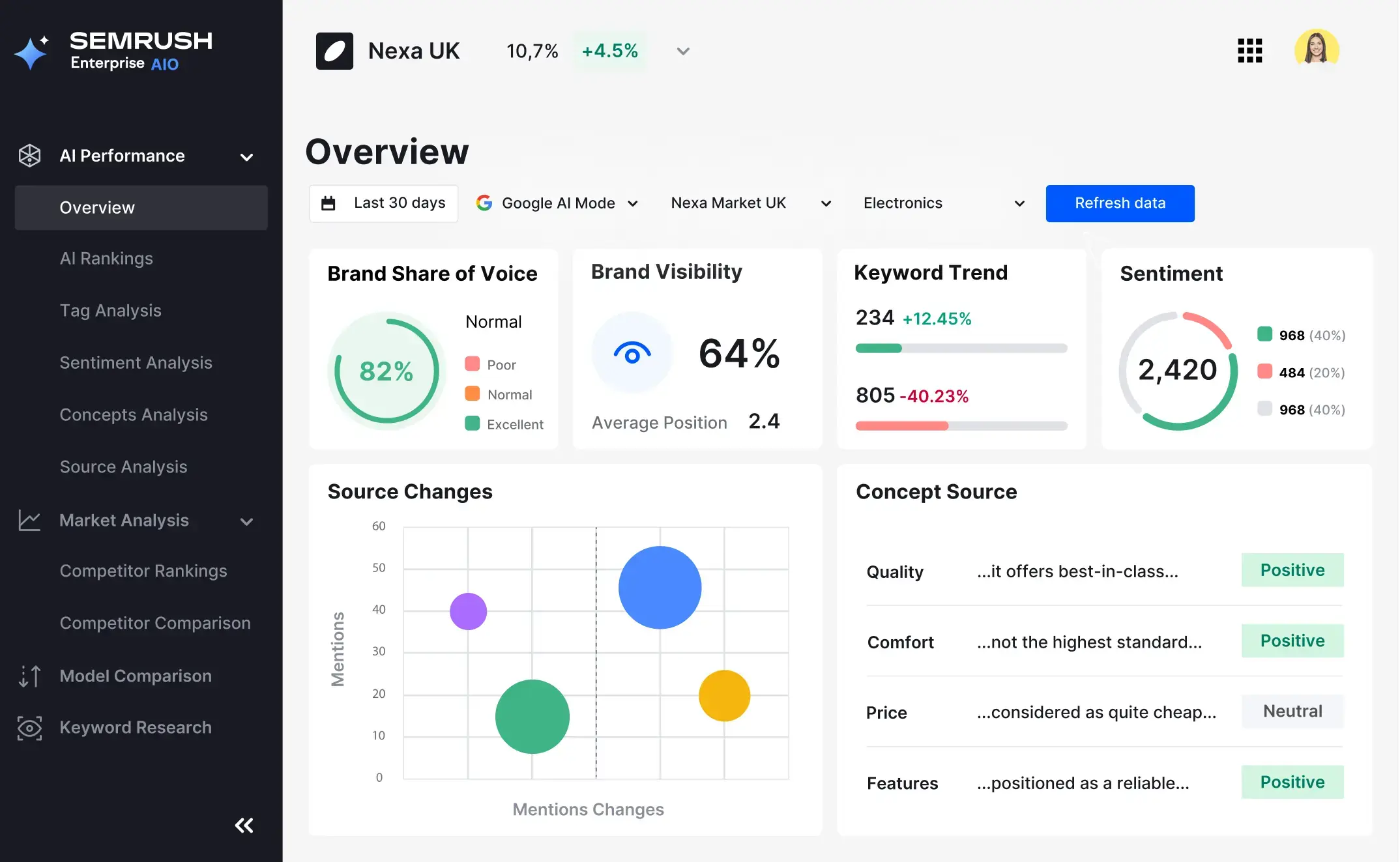The height and width of the screenshot is (862, 1400).
Task: Select the Keyword Research eye icon
Action: click(x=29, y=728)
